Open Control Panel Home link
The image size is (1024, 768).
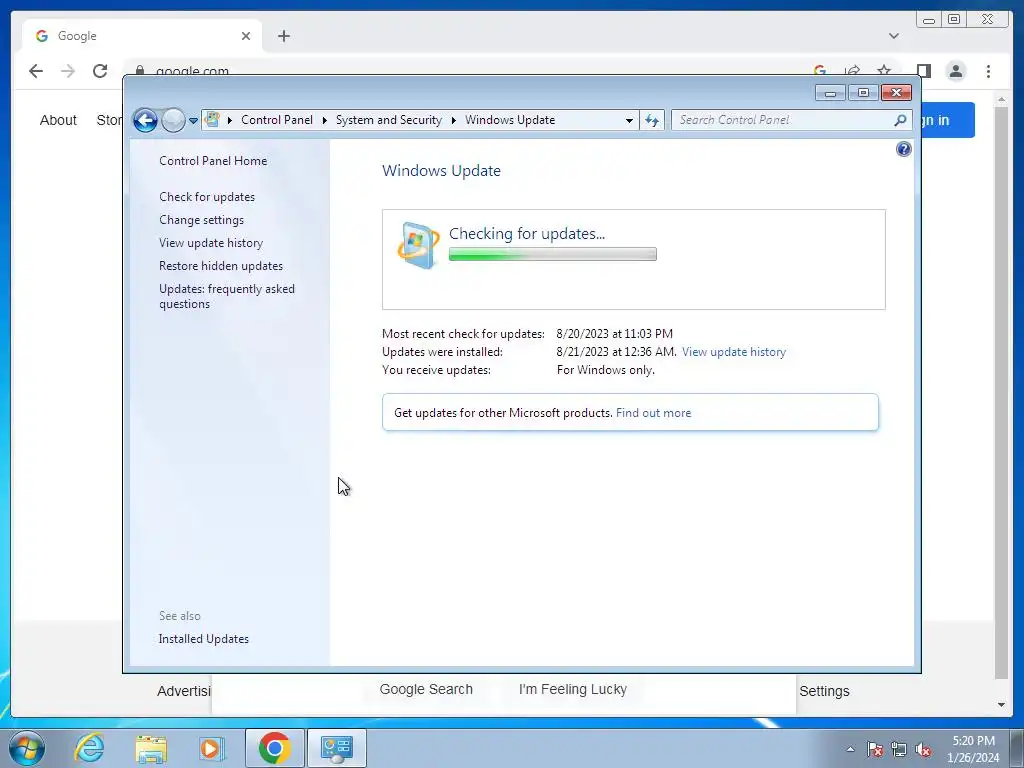tap(213, 161)
